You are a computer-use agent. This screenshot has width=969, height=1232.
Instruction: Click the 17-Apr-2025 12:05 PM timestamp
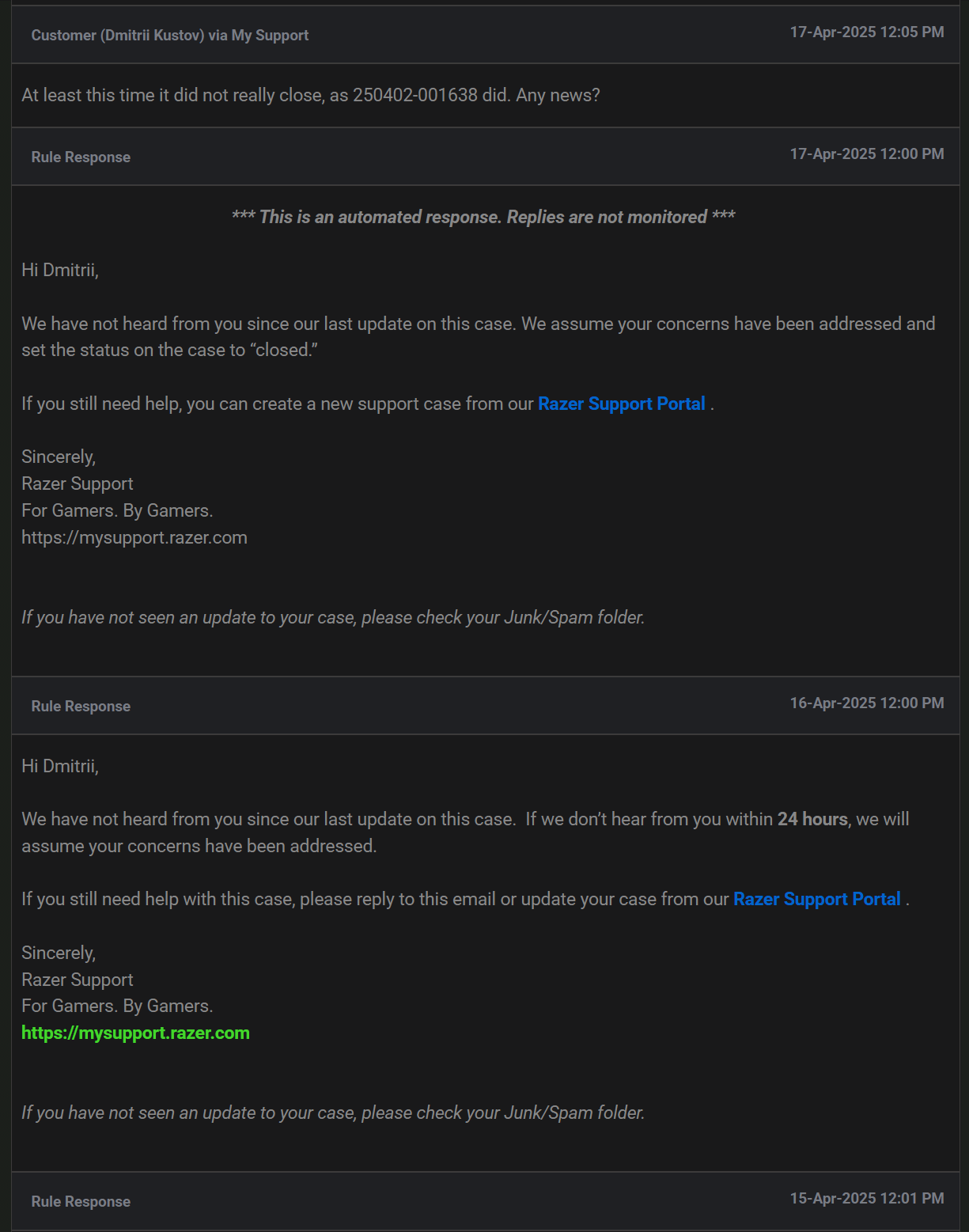tap(867, 32)
